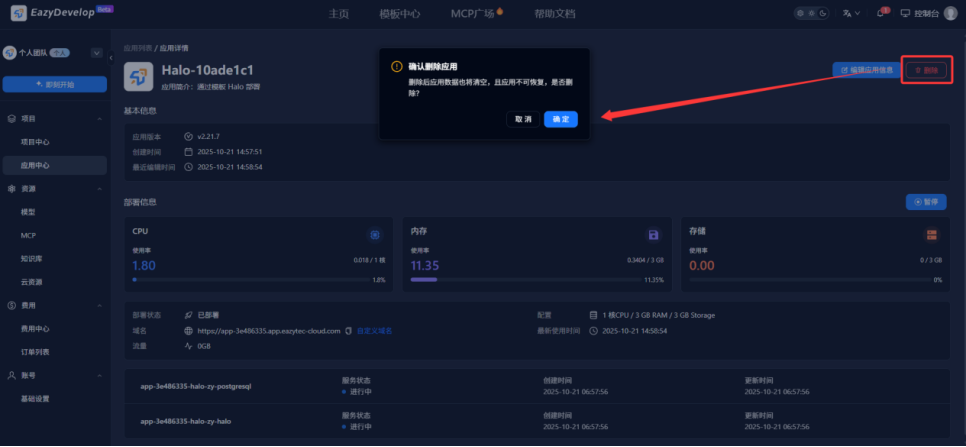Screen dimensions: 966x447
Task: Click the config icon beside 1 核CPU
Action: pos(593,315)
